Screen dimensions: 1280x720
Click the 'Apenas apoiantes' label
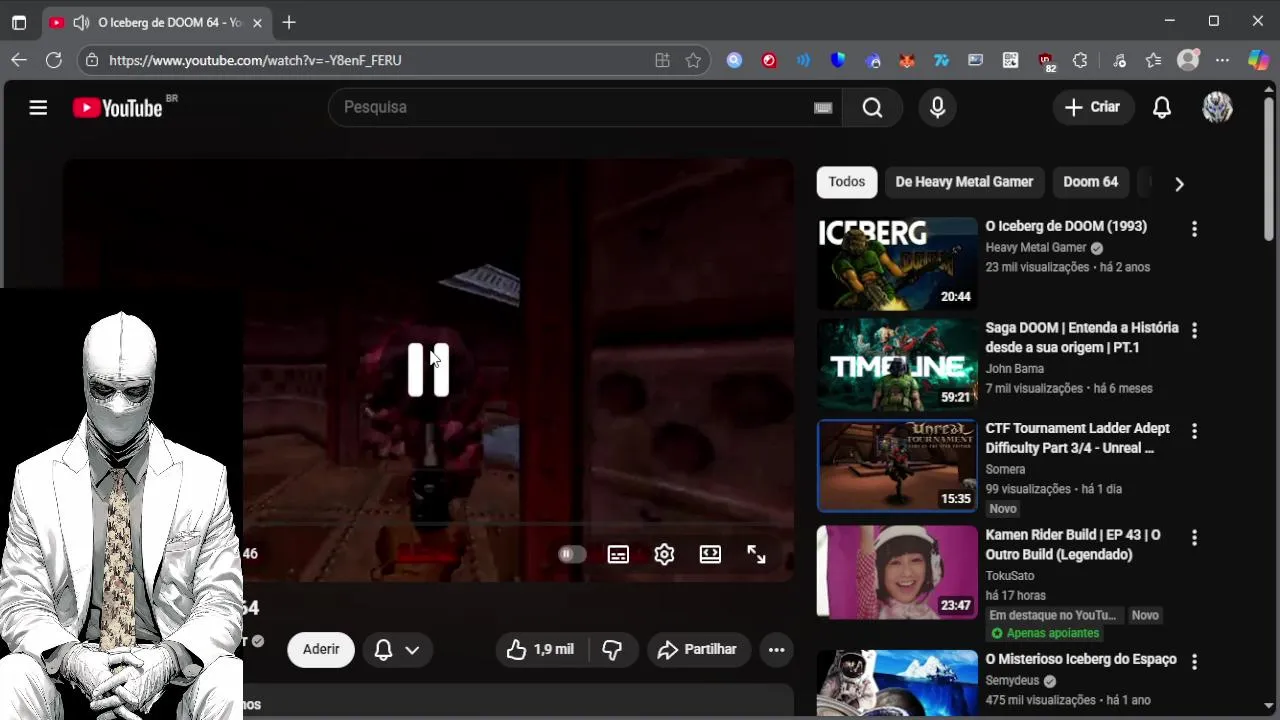click(1046, 634)
